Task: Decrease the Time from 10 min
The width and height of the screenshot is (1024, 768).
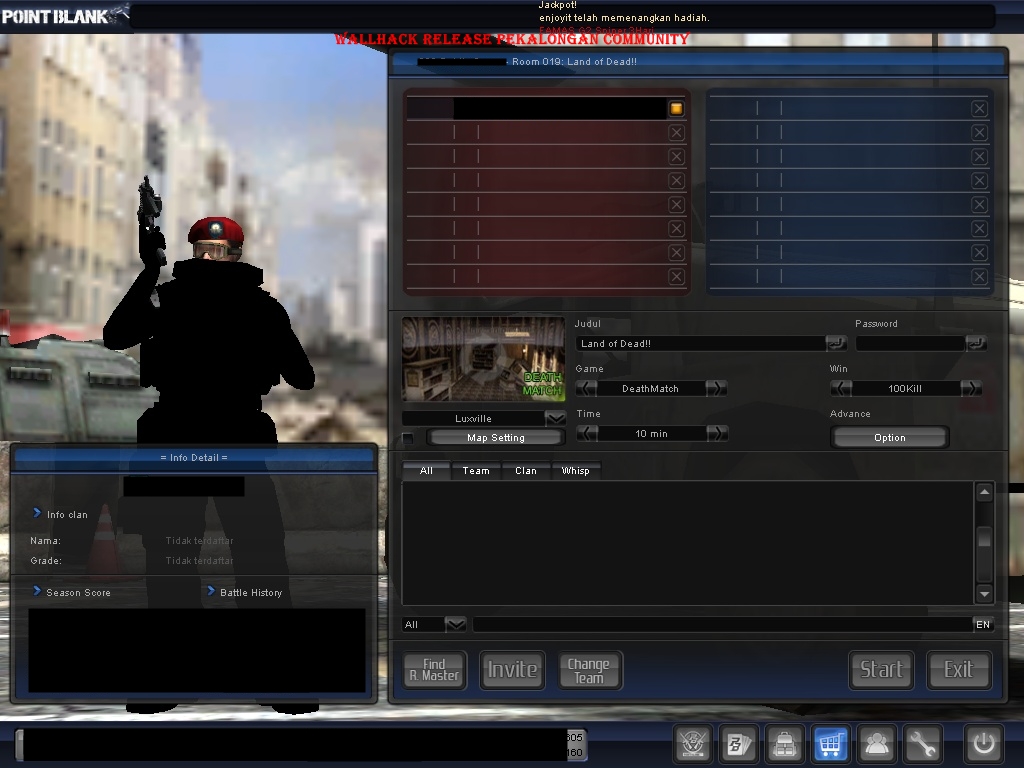Action: tap(587, 434)
